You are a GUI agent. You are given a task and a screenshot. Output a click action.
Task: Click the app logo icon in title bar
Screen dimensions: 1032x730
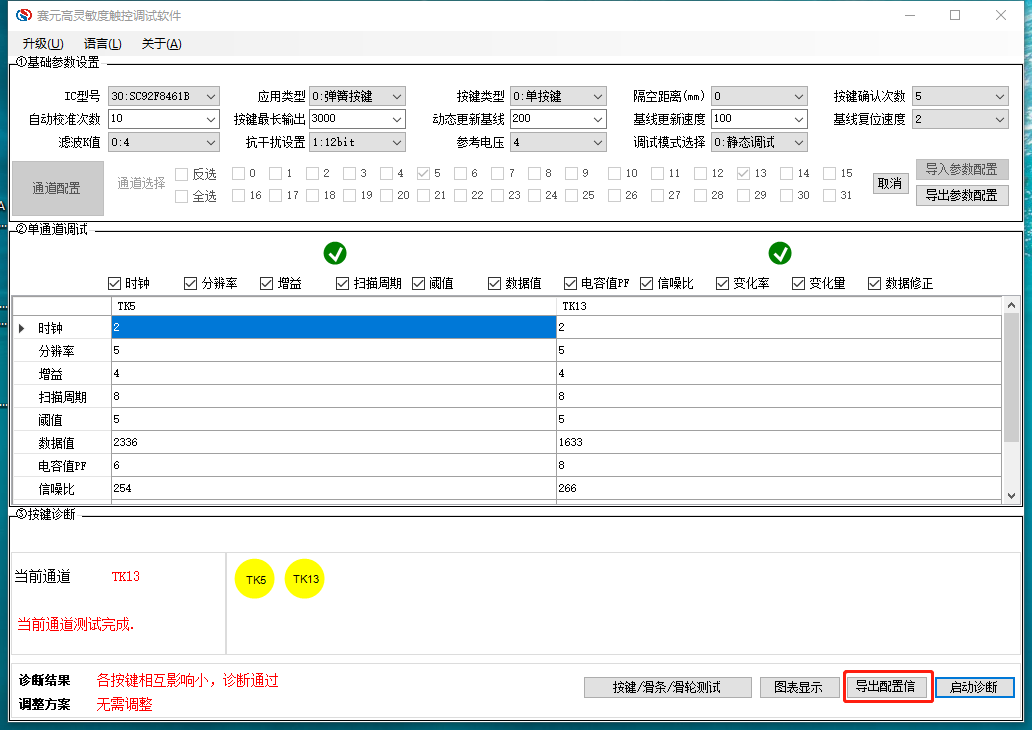[x=24, y=14]
